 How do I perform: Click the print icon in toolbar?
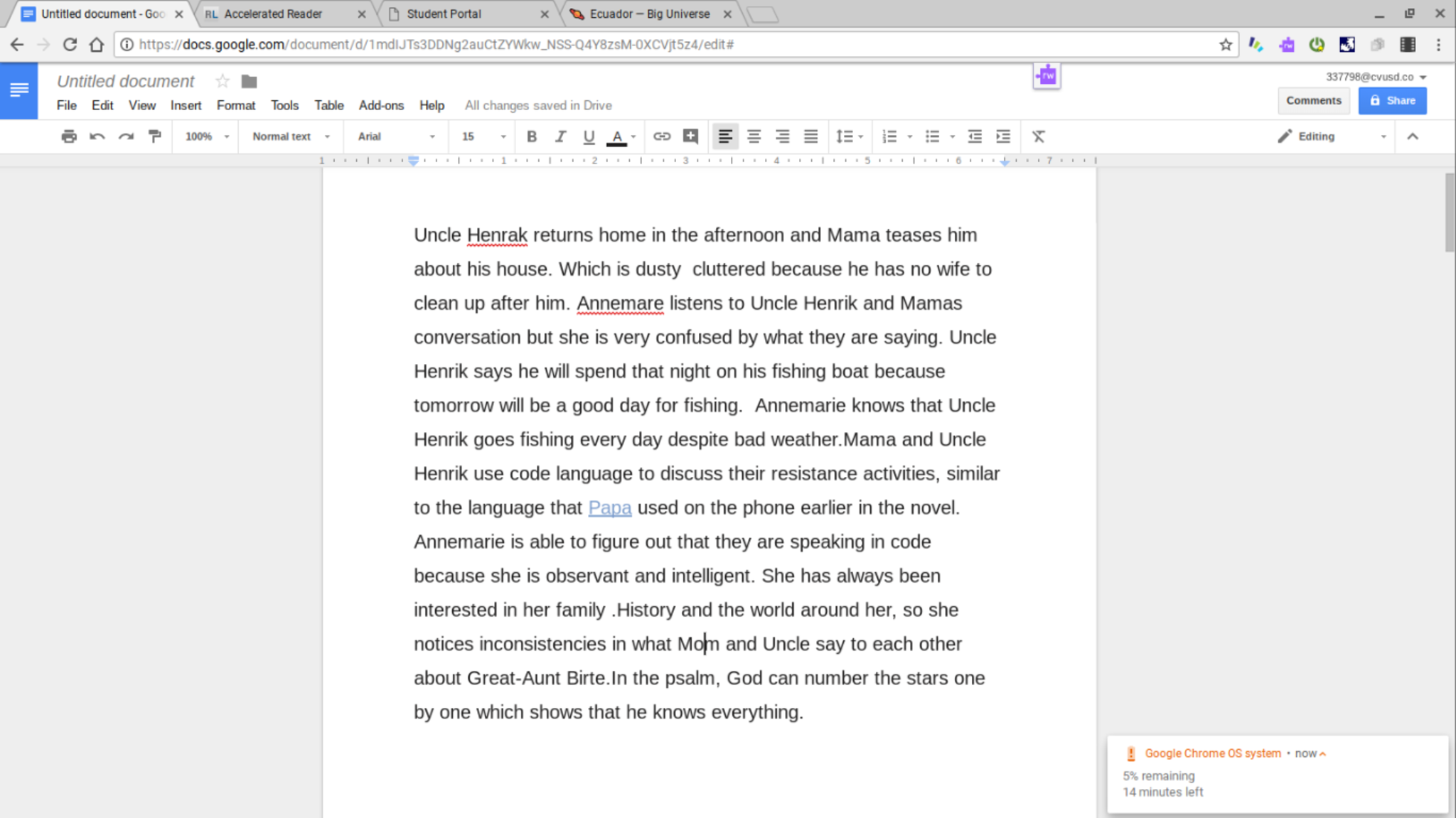point(69,136)
